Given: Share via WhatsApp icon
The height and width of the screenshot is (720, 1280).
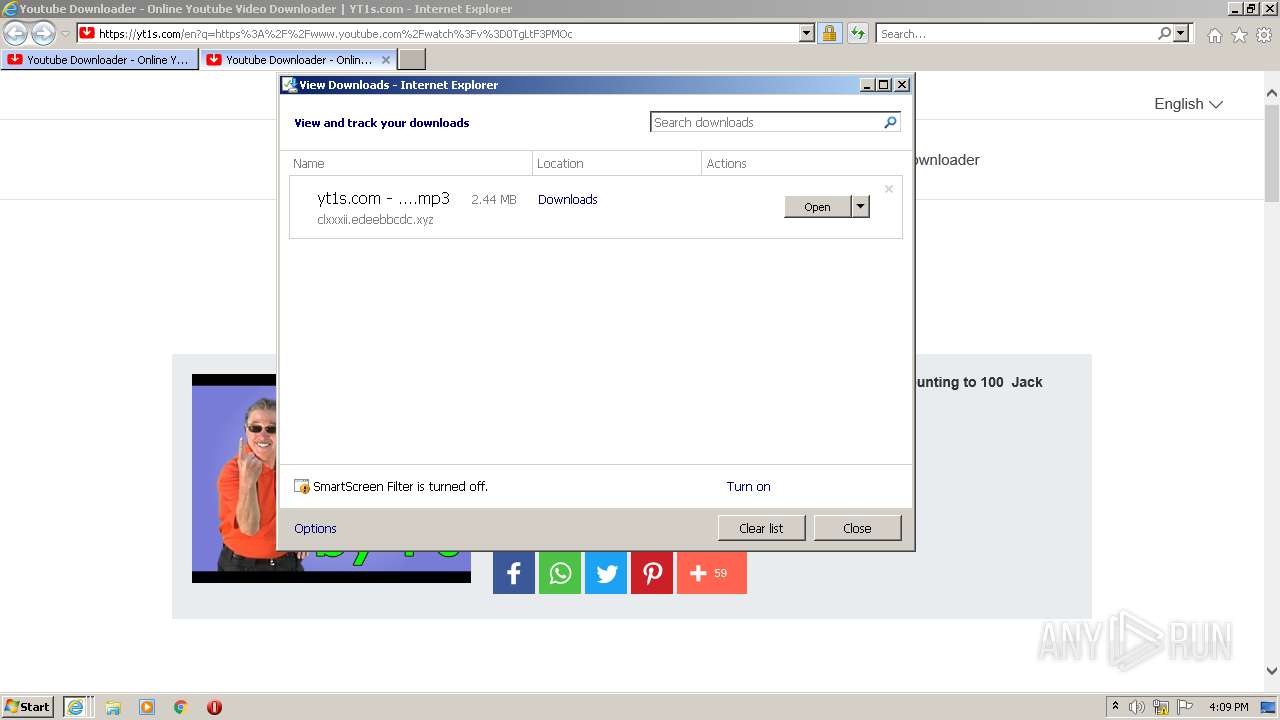Looking at the screenshot, I should (x=560, y=573).
